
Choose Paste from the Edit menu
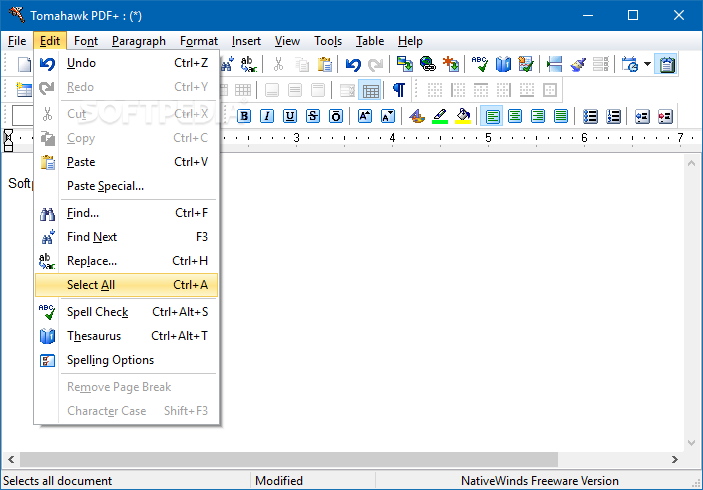click(126, 162)
